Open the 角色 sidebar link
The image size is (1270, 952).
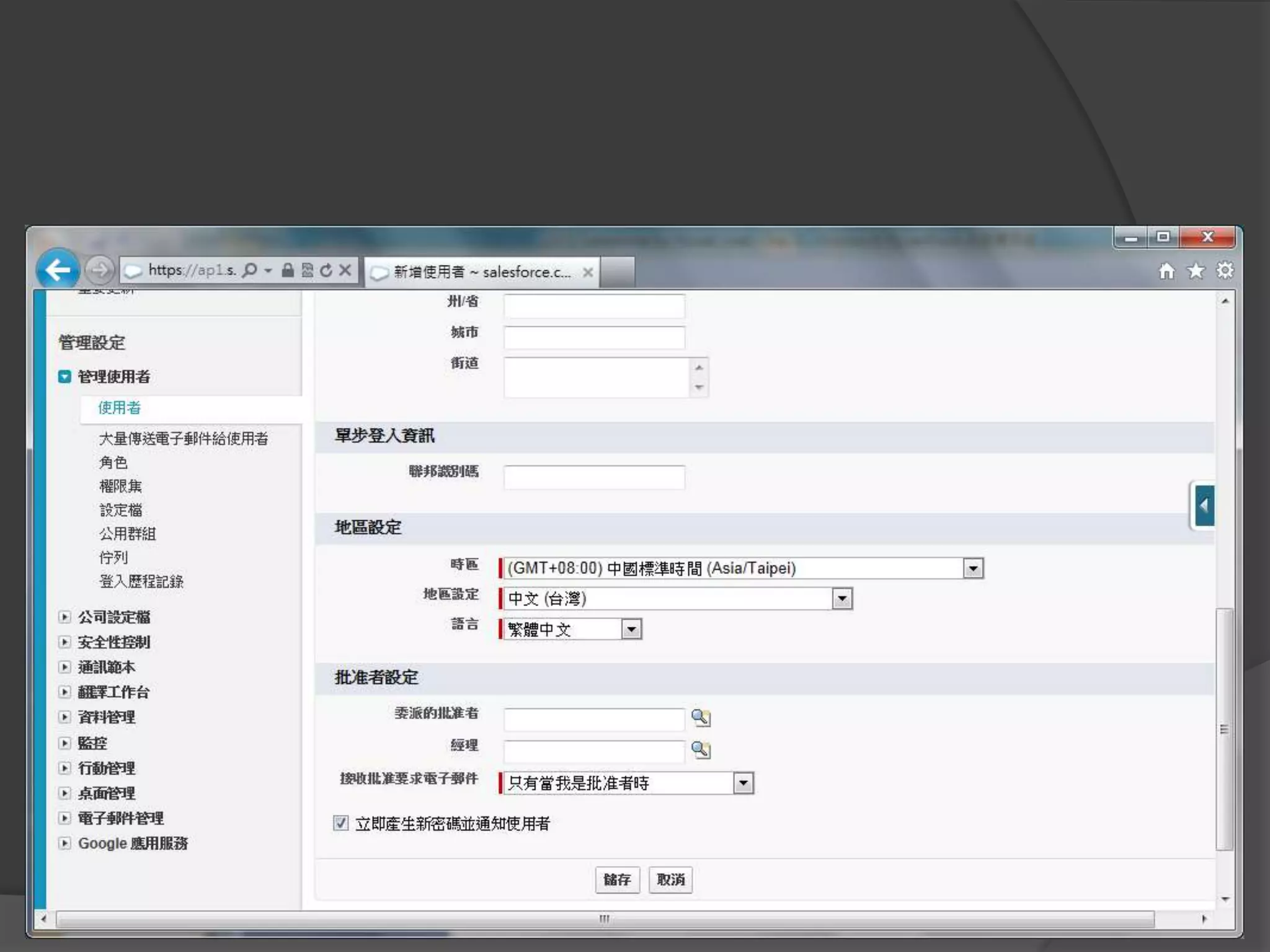[x=113, y=462]
